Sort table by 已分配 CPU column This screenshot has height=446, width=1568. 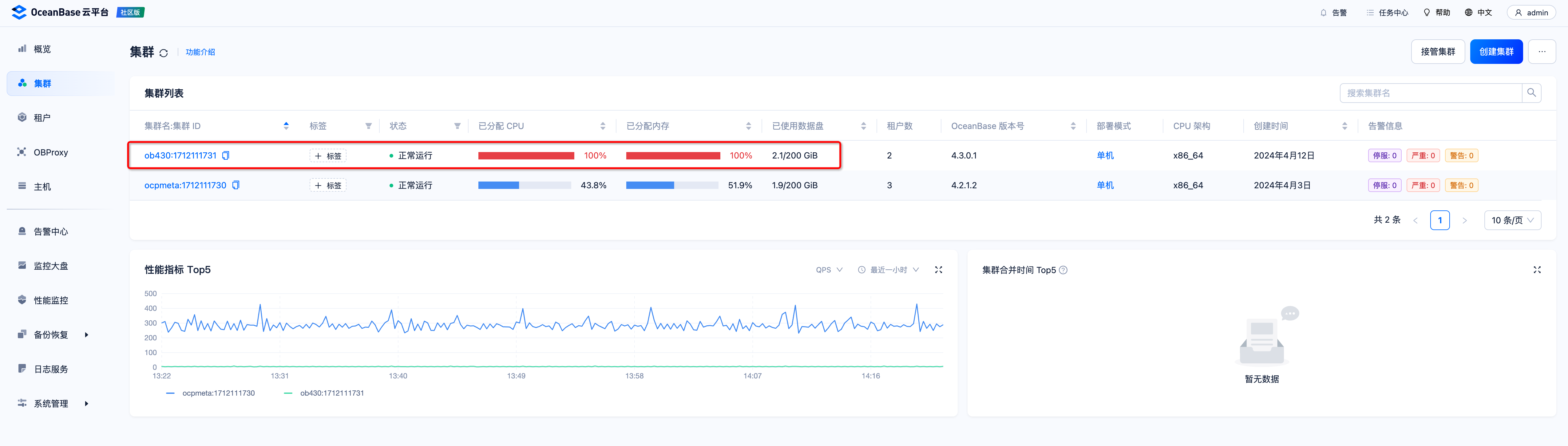(x=603, y=126)
